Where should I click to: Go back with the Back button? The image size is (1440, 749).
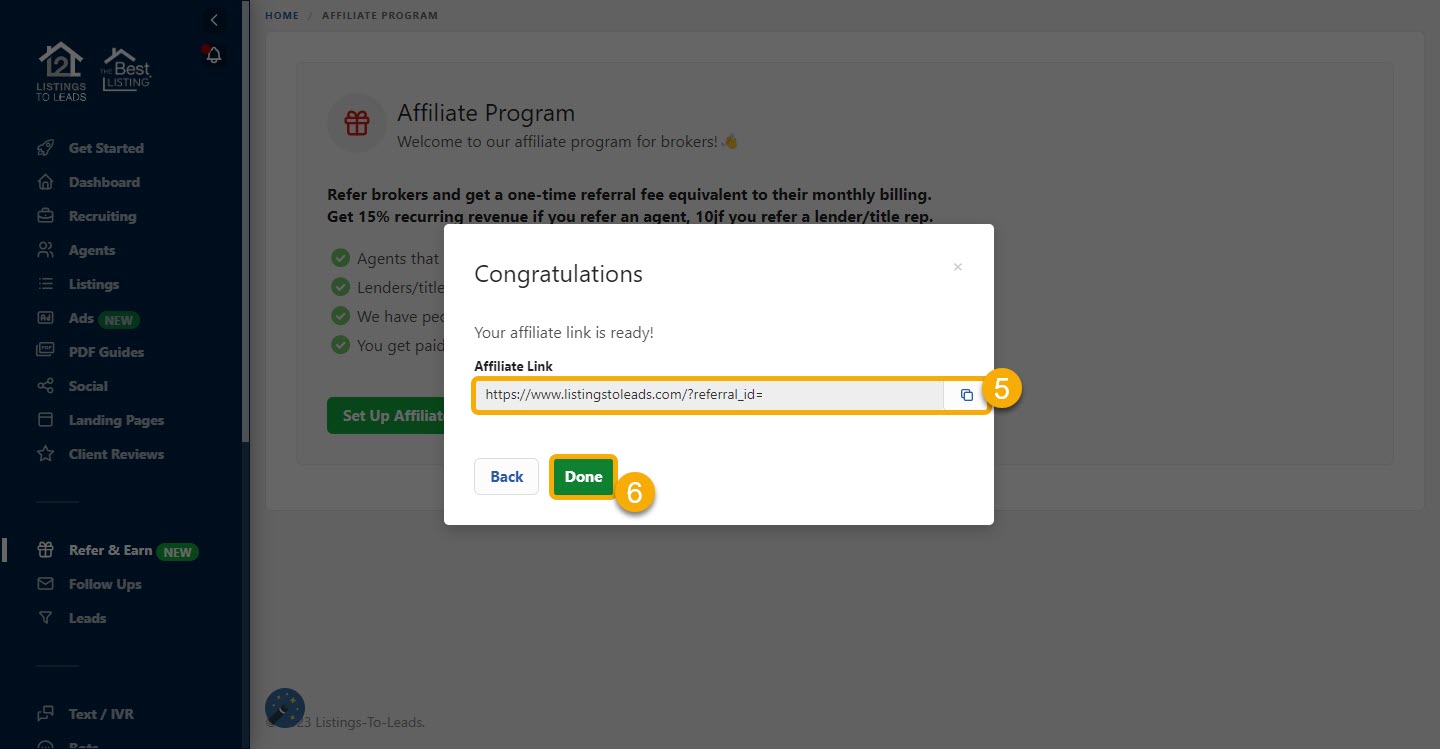[506, 477]
